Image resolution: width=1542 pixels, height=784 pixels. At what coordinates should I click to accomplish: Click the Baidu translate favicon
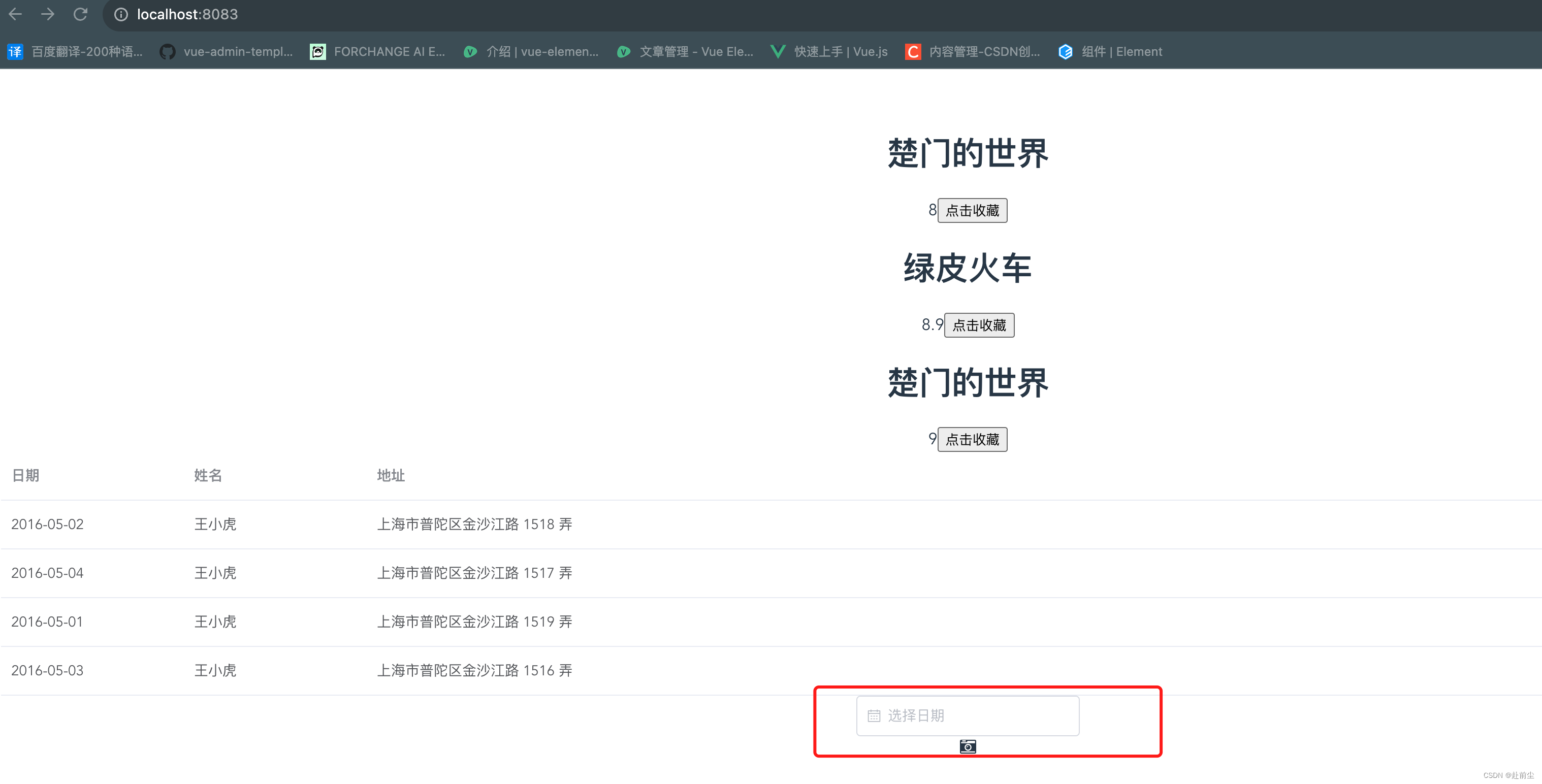tap(15, 51)
